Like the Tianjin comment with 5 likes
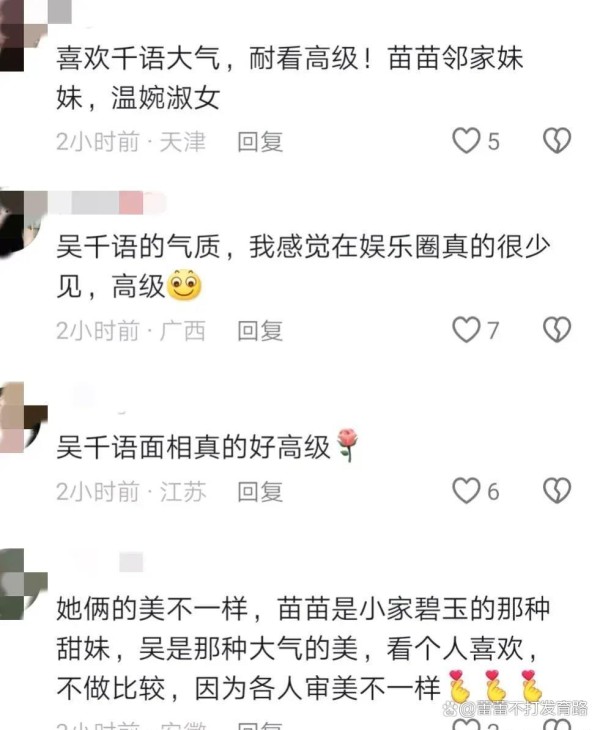The height and width of the screenshot is (730, 600). tap(466, 141)
